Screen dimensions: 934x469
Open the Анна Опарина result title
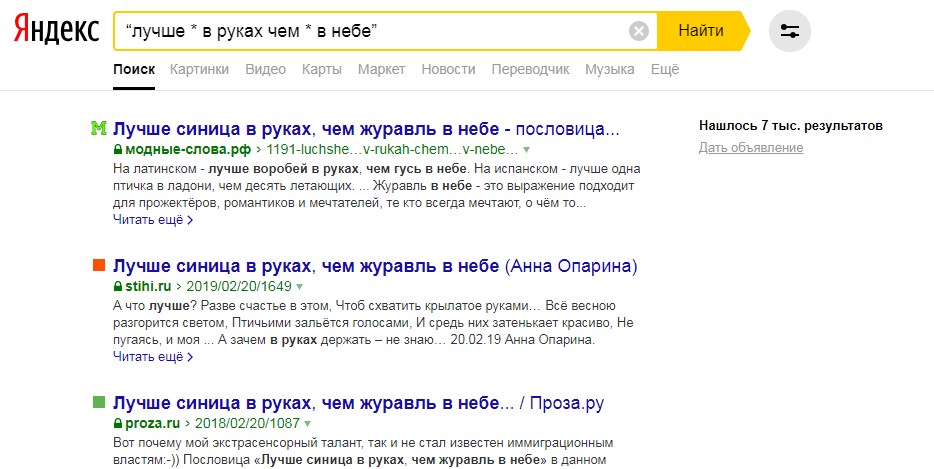pos(375,266)
